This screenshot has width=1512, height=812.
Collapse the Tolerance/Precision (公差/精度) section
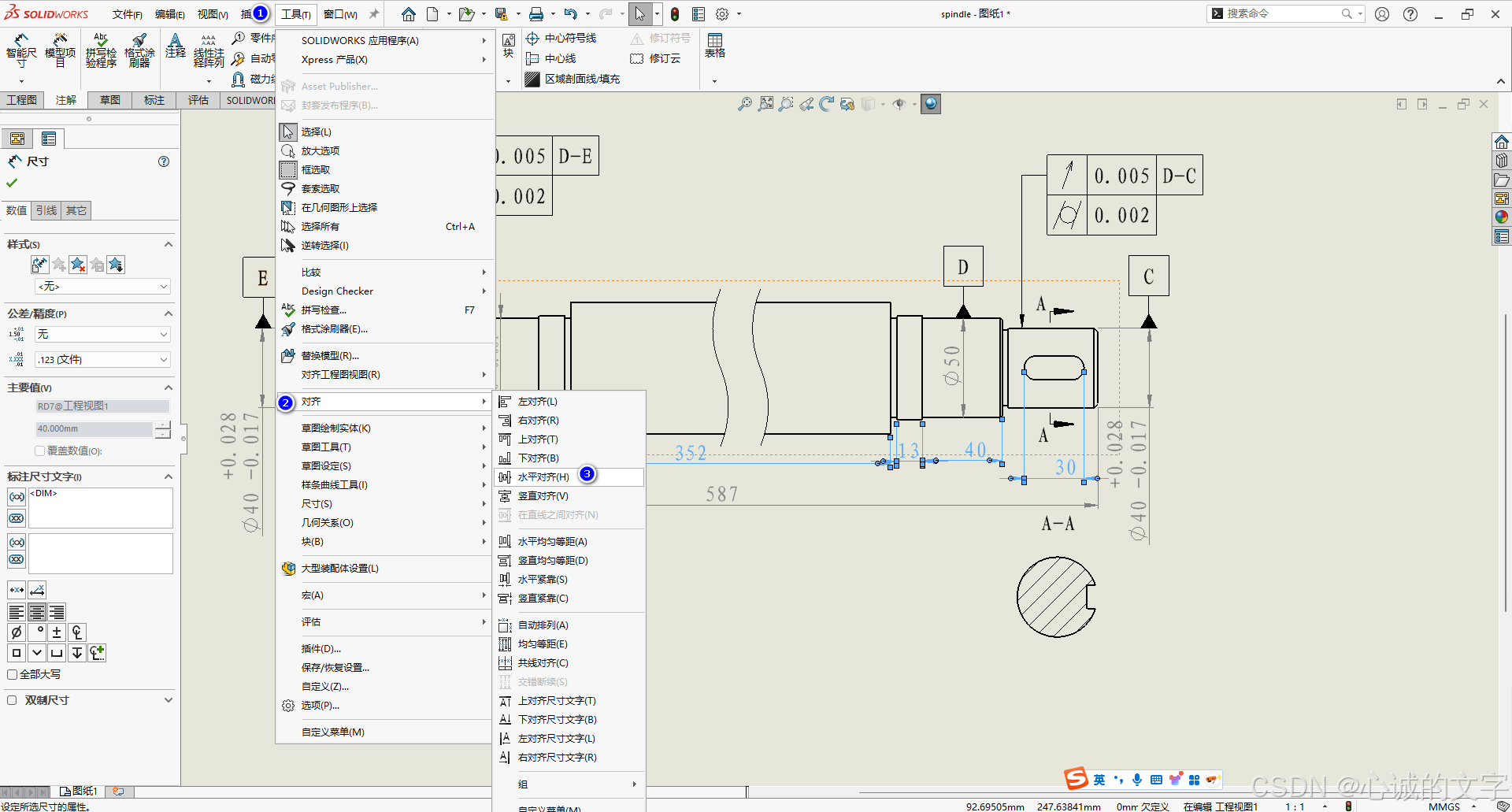[x=169, y=313]
